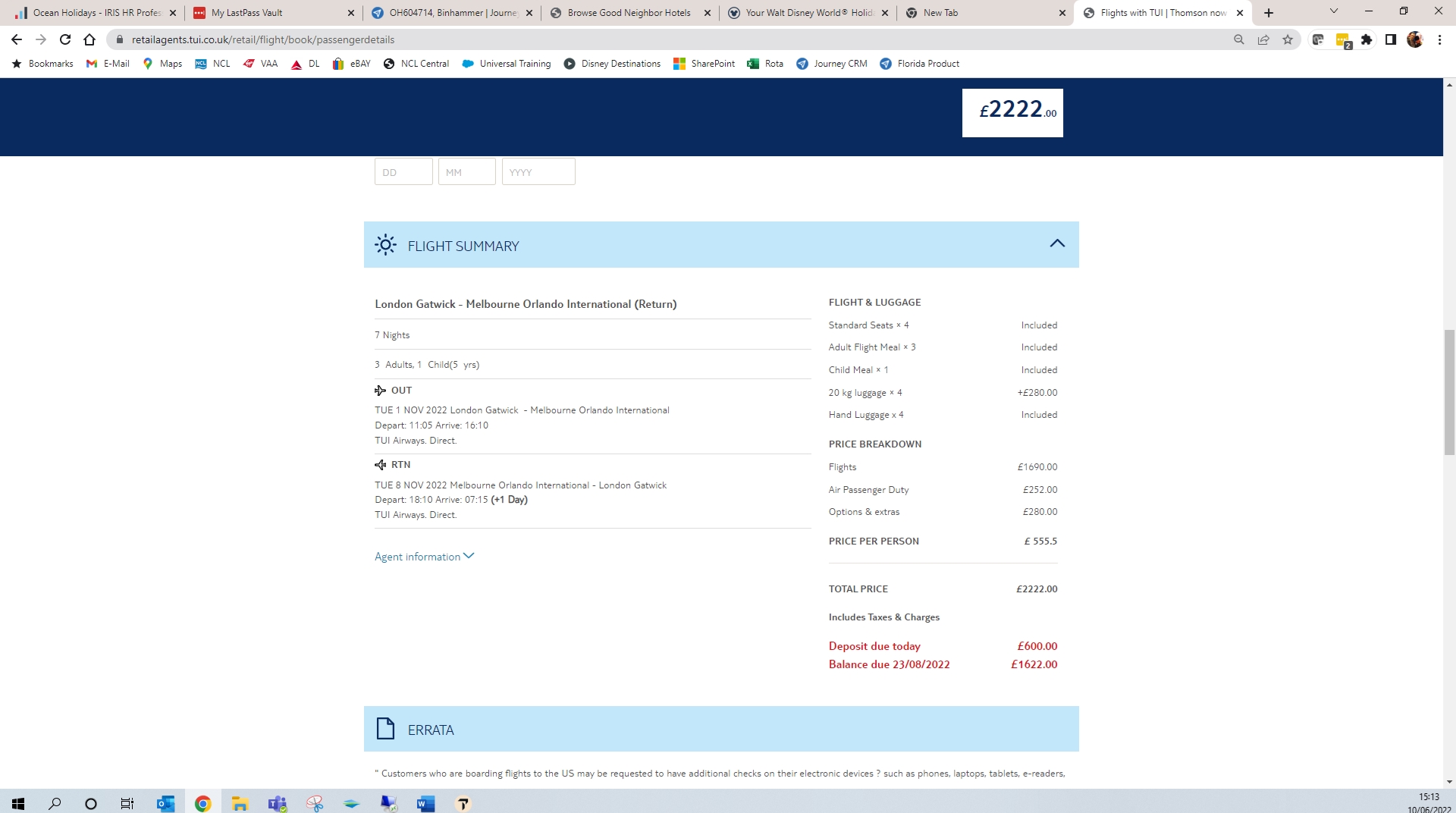Close the Browse Good Neighbor Hotels tab
Viewport: 1456px width, 813px height.
click(x=707, y=13)
